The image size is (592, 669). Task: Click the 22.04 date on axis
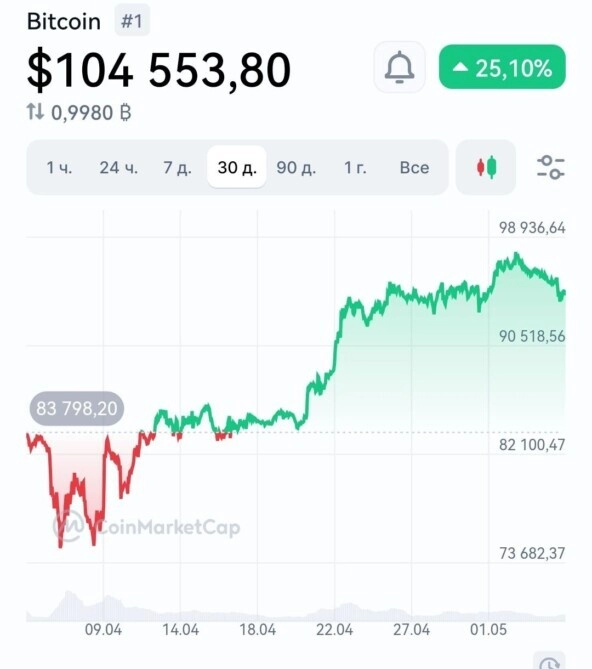click(x=334, y=630)
